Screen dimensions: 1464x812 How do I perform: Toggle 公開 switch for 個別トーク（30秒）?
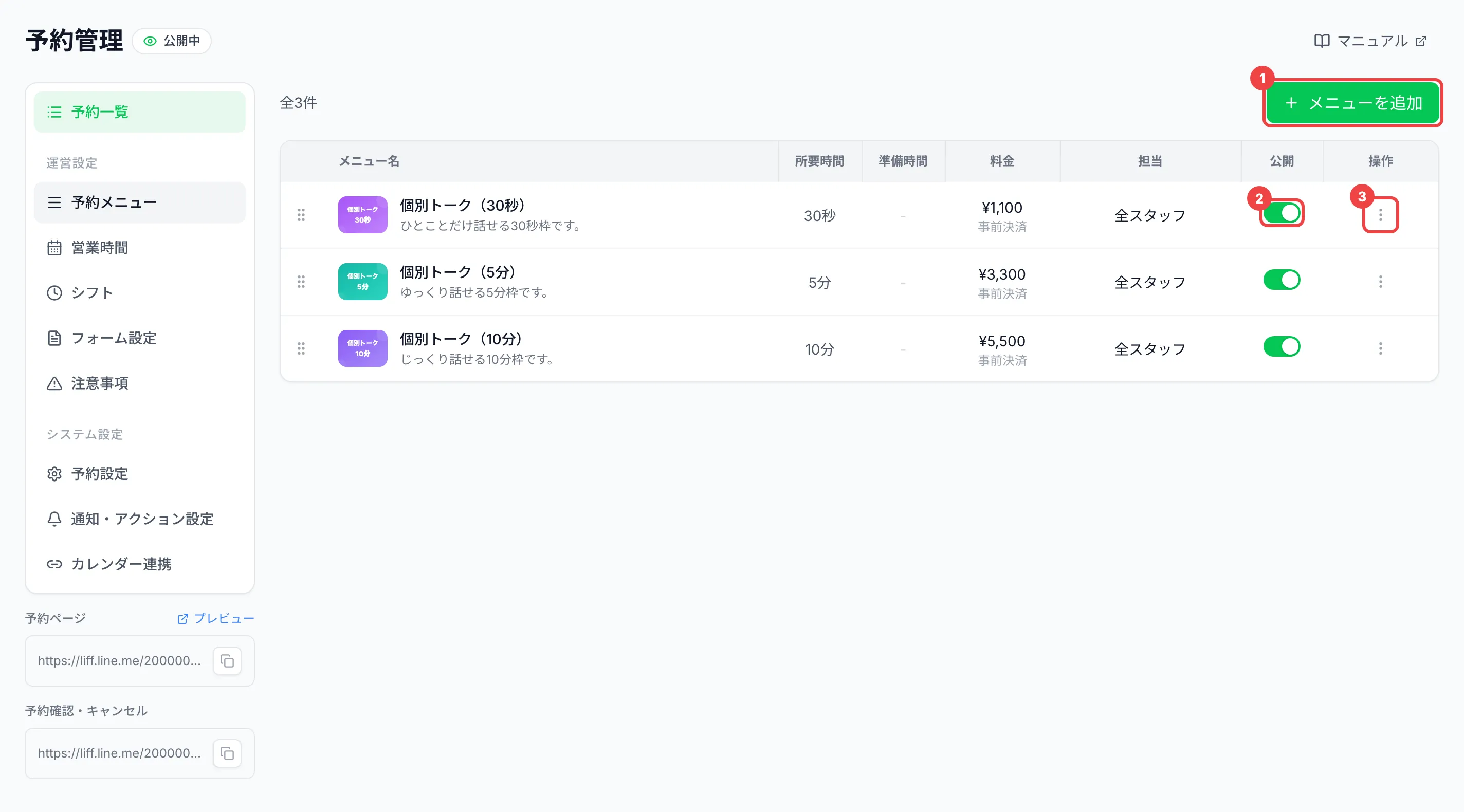pos(1282,213)
